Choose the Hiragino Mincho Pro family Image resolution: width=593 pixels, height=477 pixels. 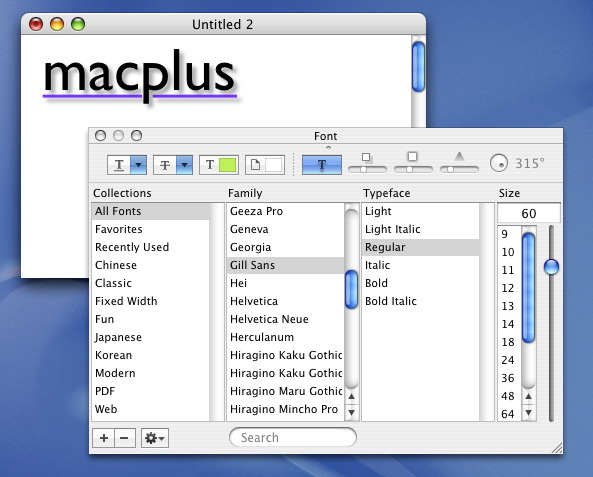pyautogui.click(x=286, y=409)
